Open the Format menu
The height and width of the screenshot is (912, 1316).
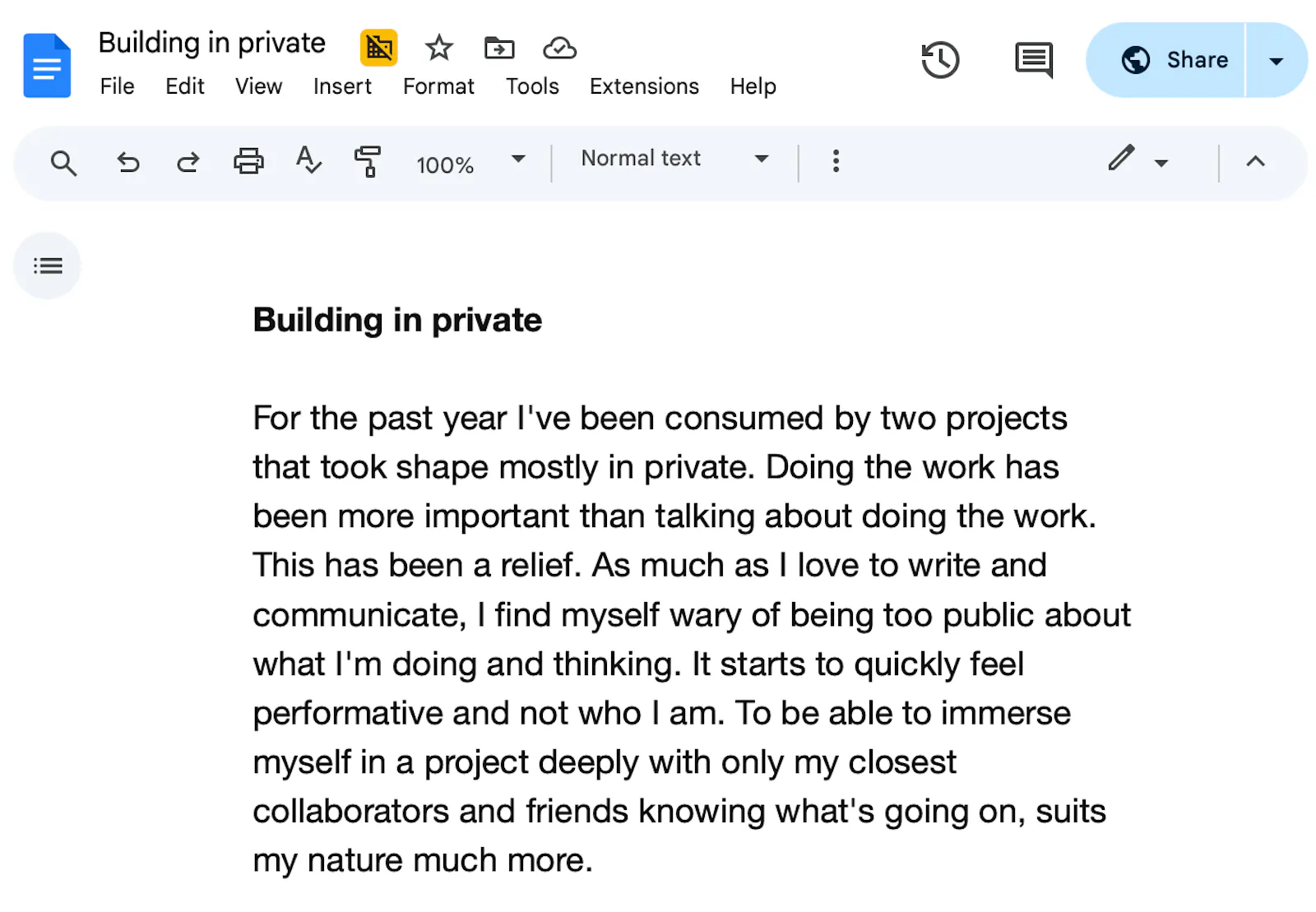coord(438,86)
